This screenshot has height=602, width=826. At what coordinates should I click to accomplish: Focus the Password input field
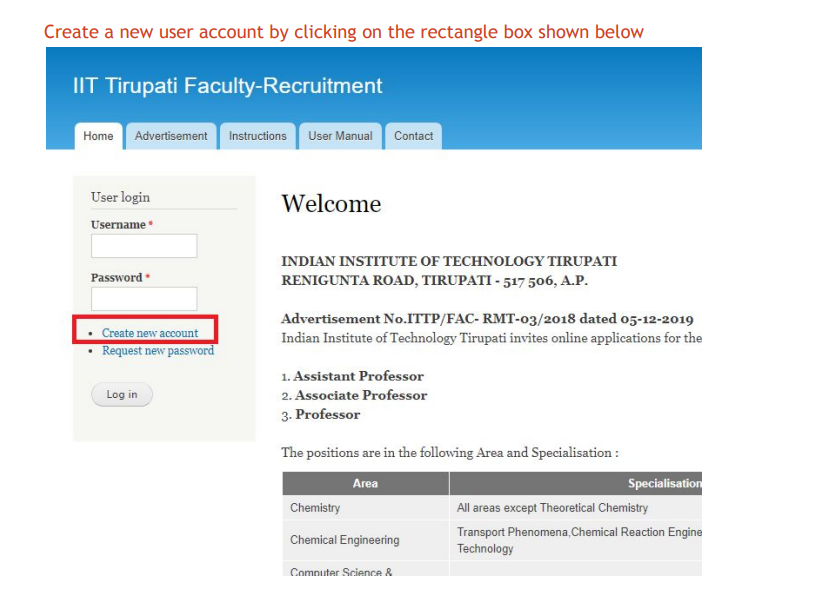144,299
